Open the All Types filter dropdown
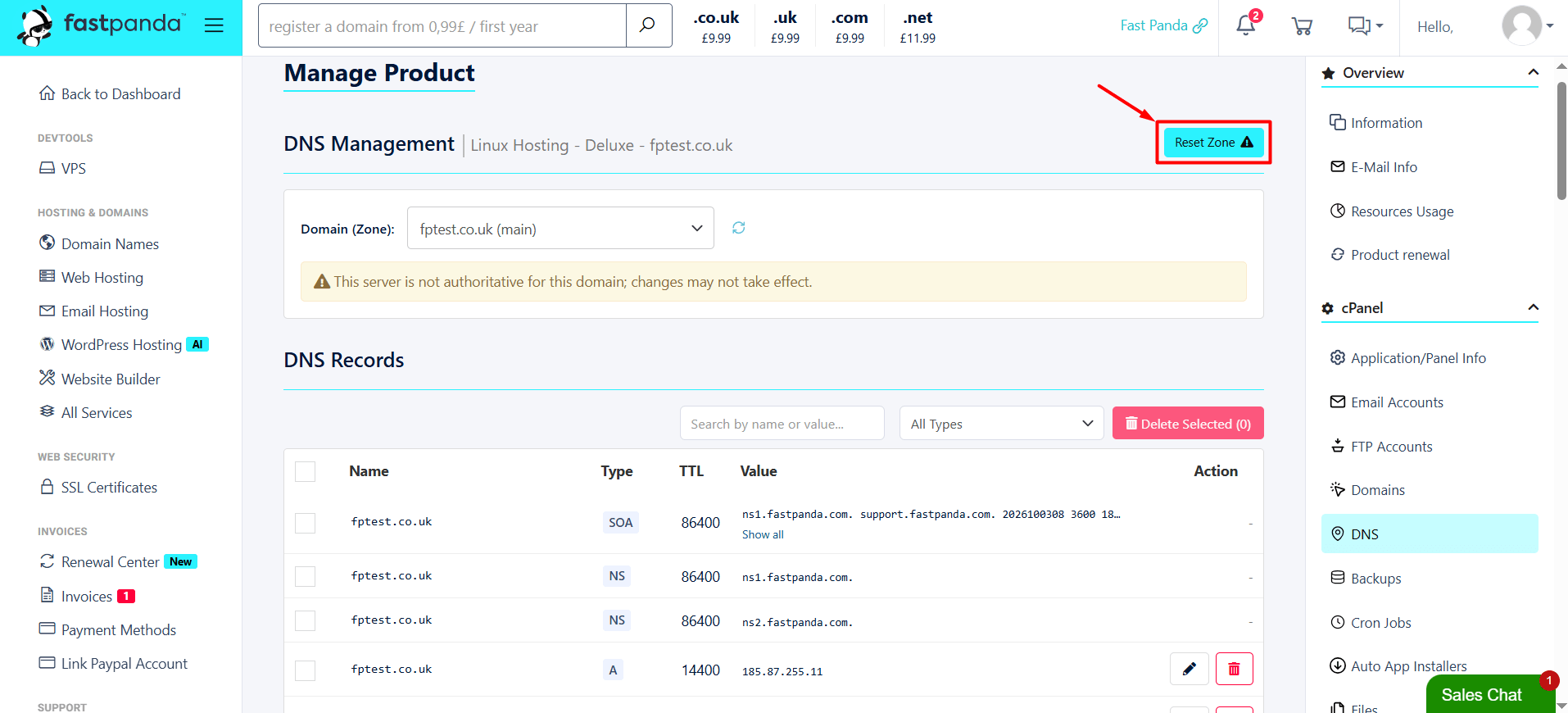 point(1001,424)
